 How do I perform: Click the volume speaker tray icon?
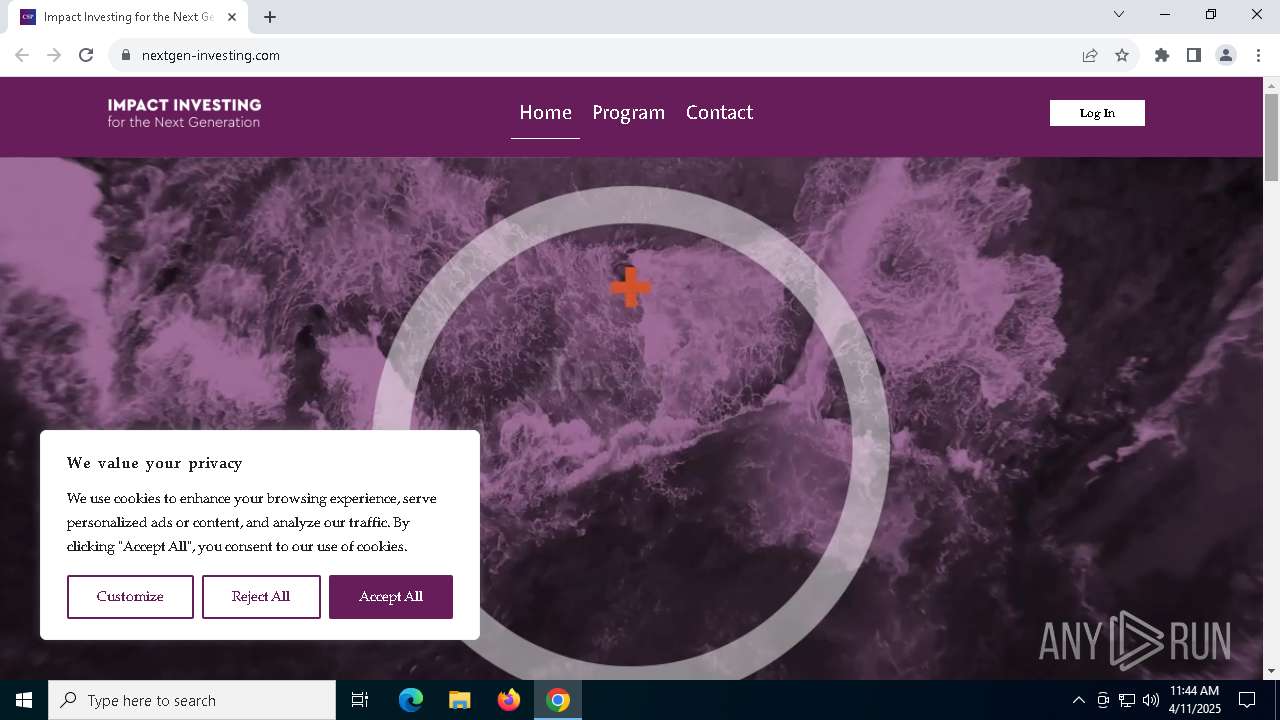1151,700
